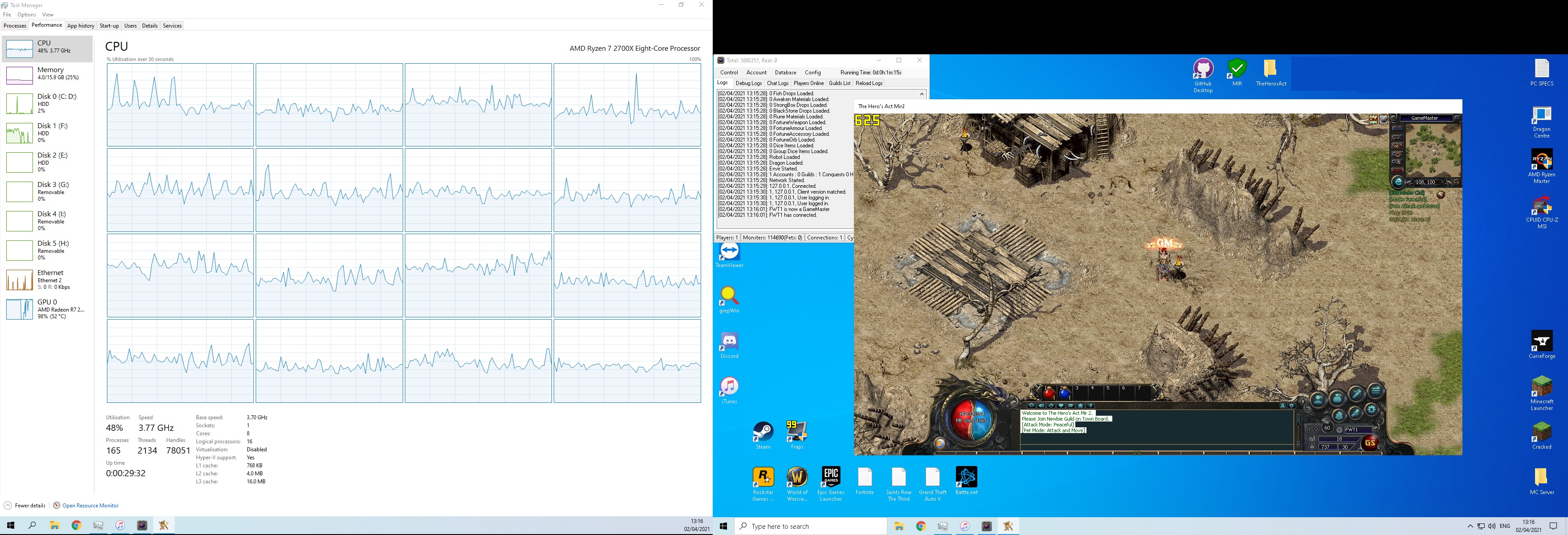Launch Minecraft Launcher shortcut
1568x535 pixels.
pos(1542,393)
